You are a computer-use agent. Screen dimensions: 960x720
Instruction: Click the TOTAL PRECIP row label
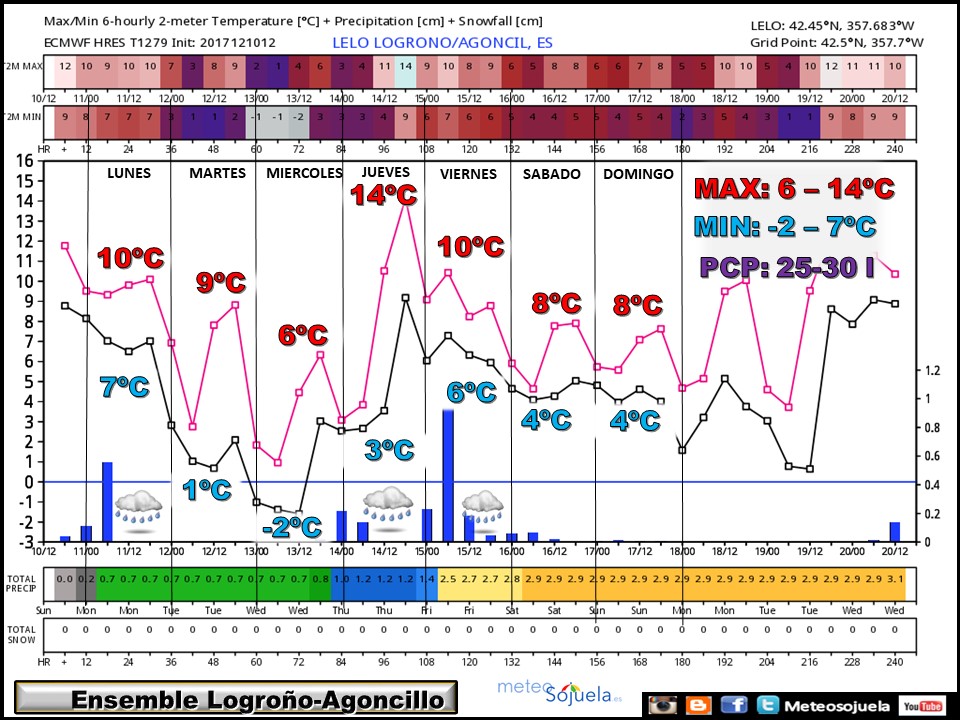point(21,583)
